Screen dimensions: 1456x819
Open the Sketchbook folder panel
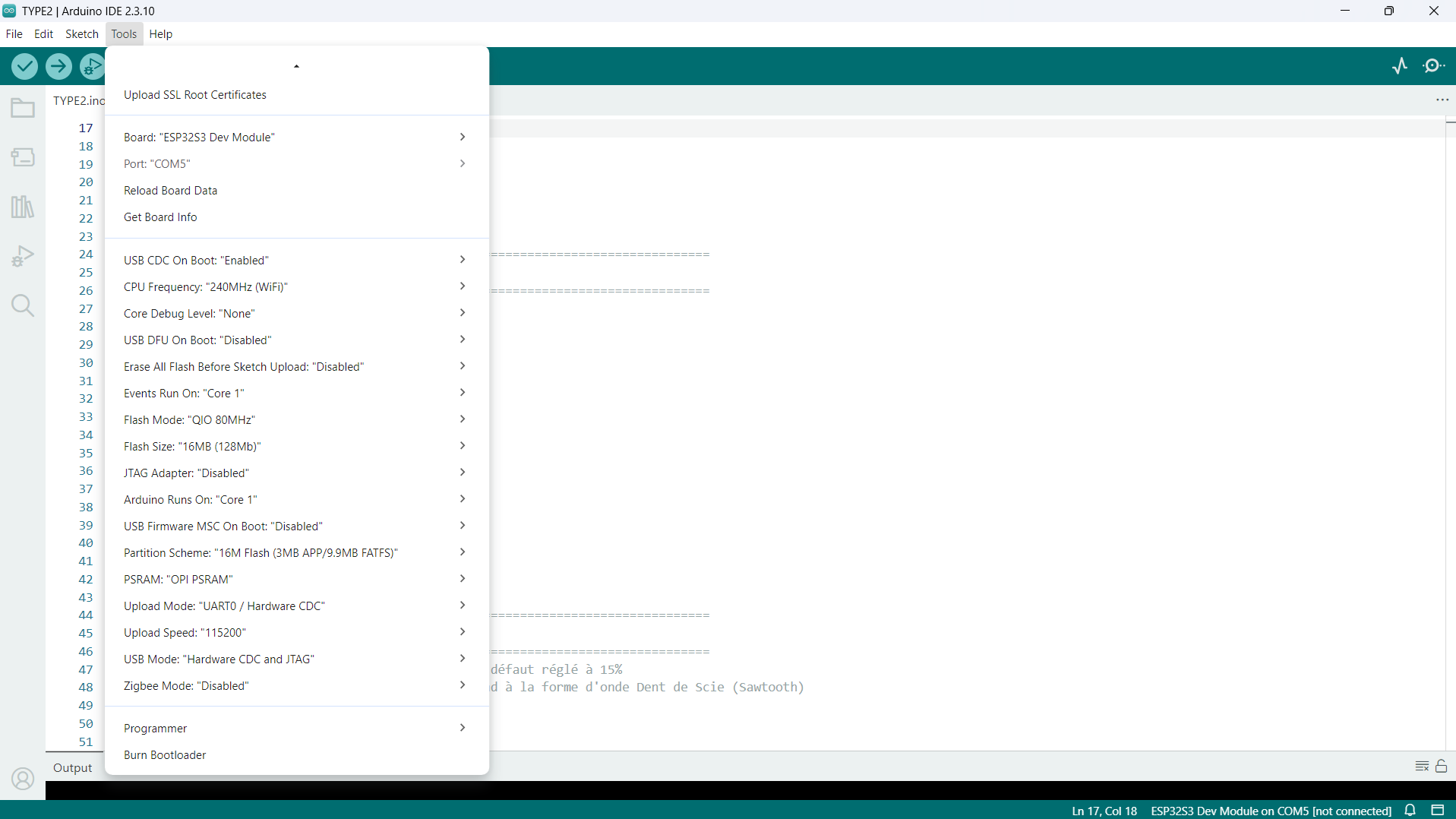pyautogui.click(x=23, y=108)
